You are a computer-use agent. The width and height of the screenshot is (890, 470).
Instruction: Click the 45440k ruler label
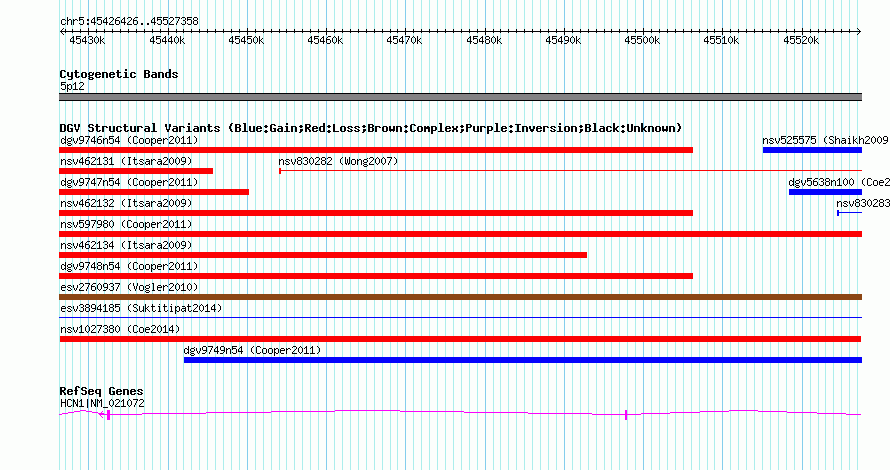tap(167, 40)
